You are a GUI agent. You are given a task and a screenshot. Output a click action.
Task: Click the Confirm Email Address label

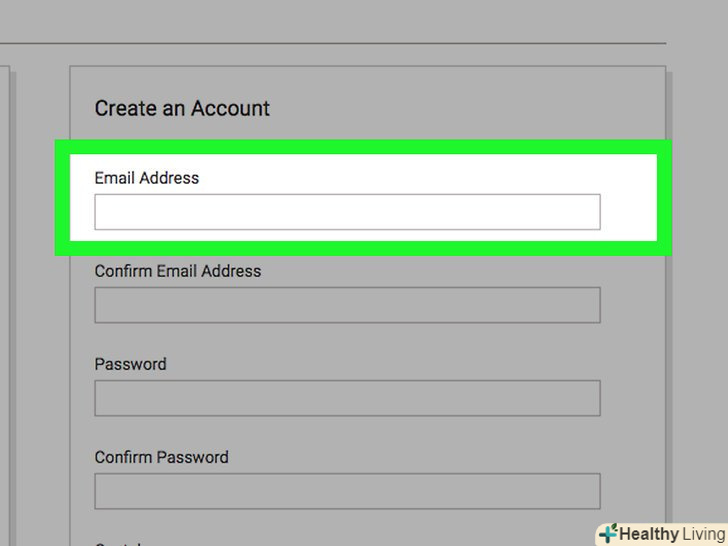(178, 271)
